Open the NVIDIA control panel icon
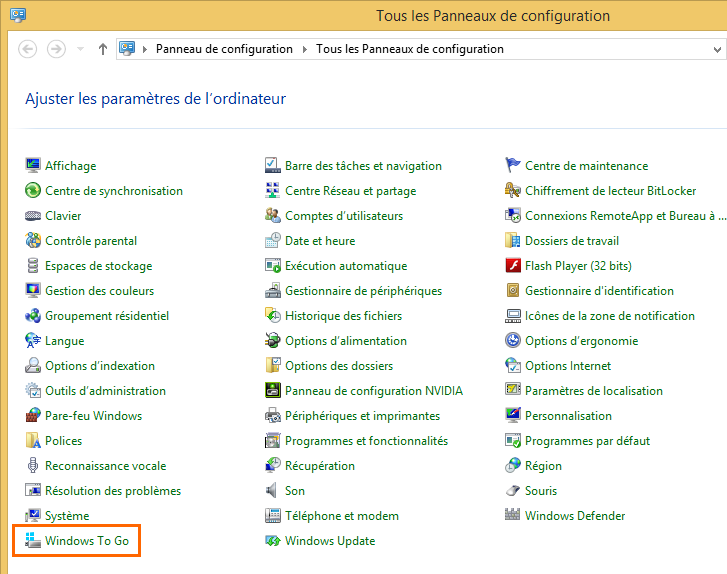This screenshot has height=574, width=727. (273, 390)
